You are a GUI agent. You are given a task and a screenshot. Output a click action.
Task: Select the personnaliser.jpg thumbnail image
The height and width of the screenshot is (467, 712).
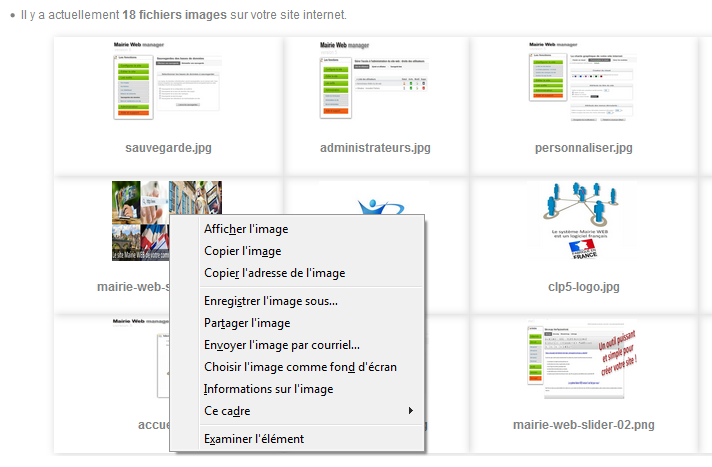[x=584, y=82]
